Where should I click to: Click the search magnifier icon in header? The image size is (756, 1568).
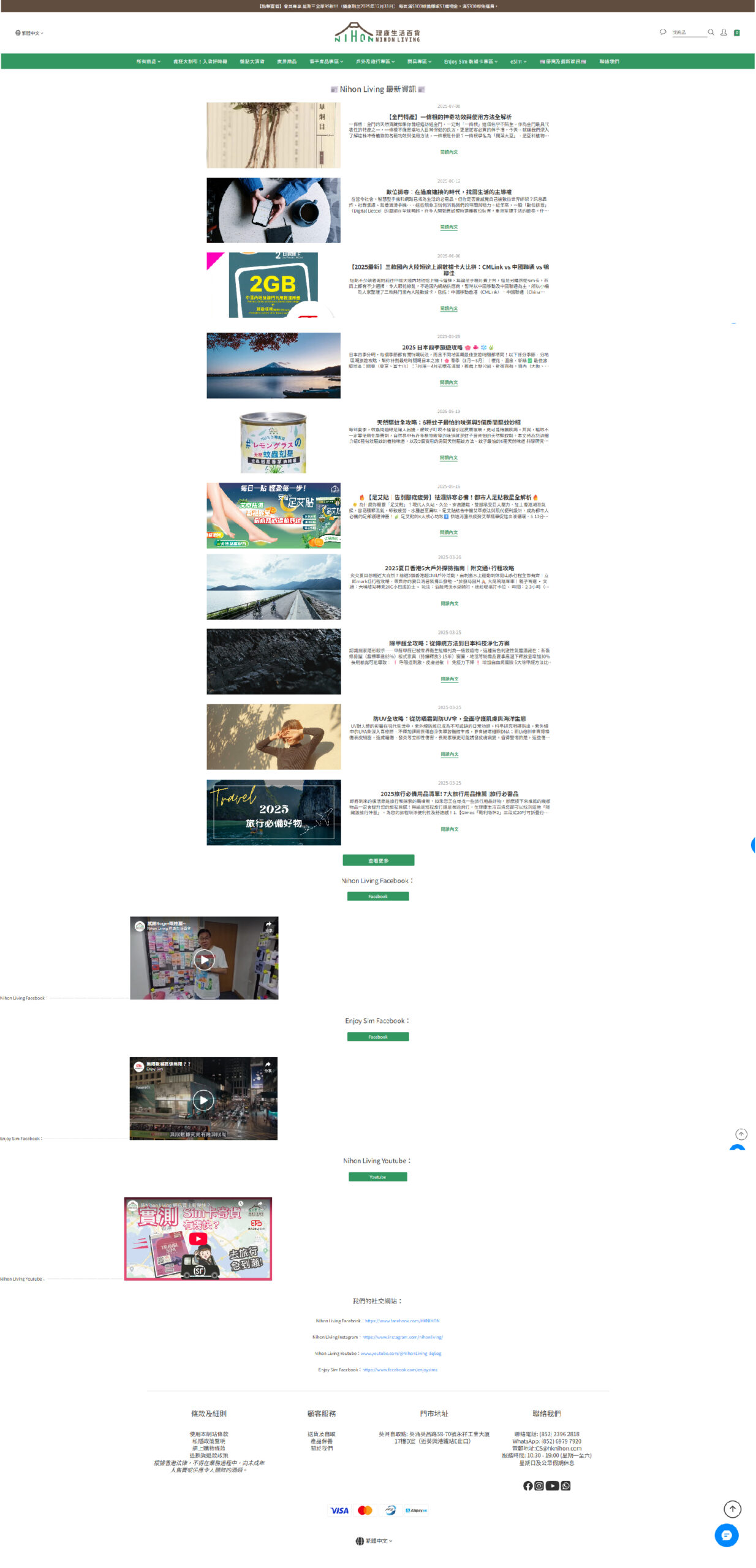coord(711,32)
